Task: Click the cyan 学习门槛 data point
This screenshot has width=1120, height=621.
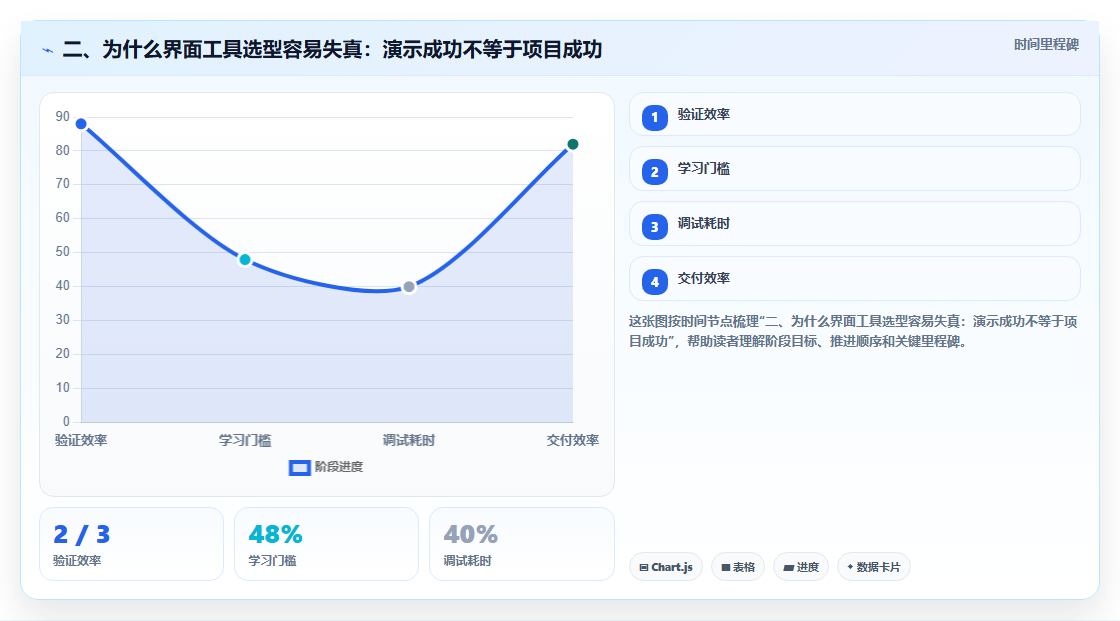Action: (245, 260)
